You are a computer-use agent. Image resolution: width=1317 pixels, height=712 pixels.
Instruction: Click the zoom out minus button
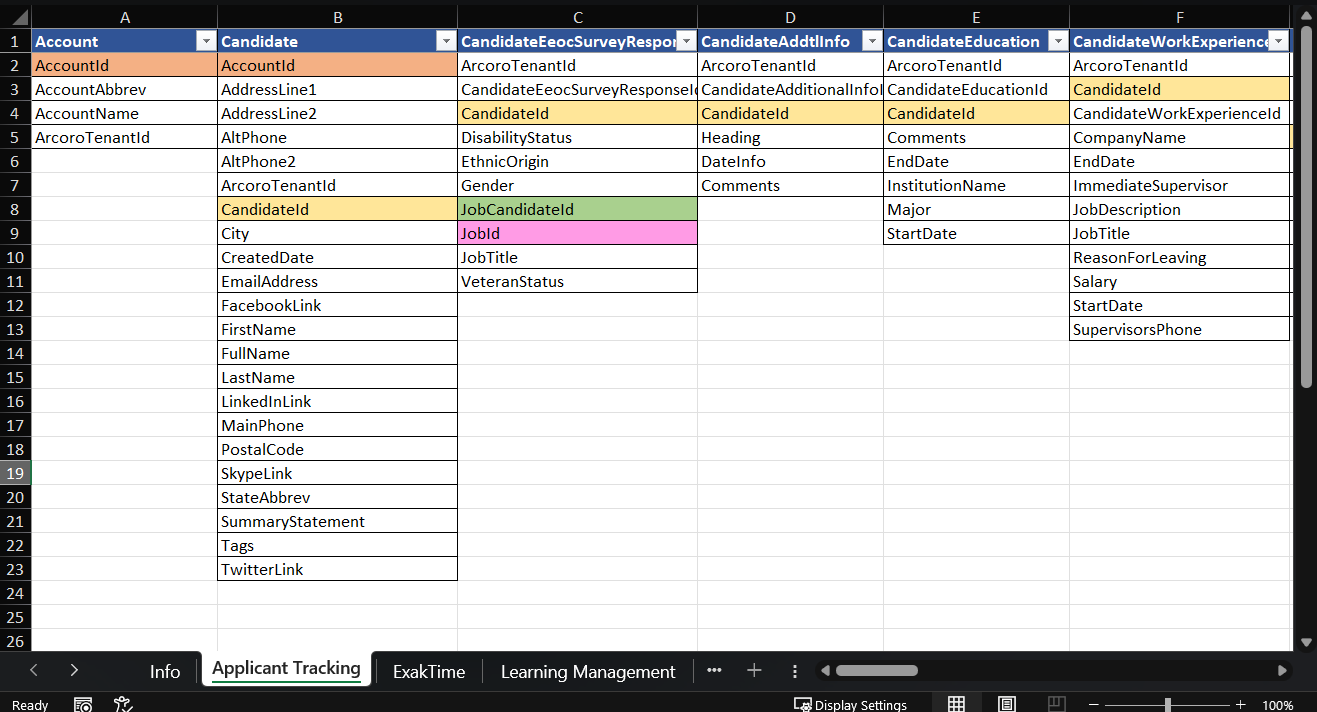tap(1096, 704)
